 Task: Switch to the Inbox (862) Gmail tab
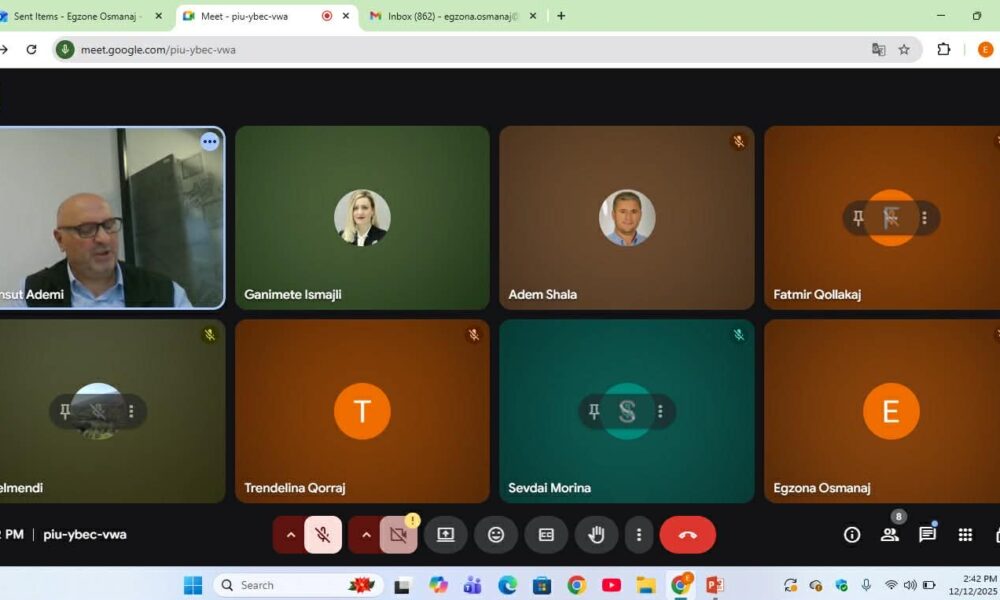tap(445, 16)
